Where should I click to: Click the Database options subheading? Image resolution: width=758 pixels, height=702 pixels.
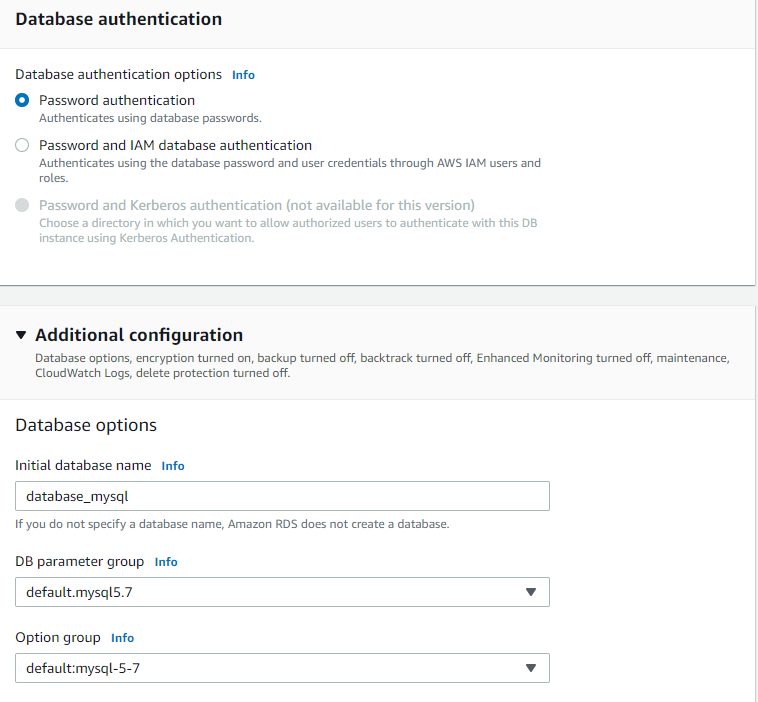click(86, 425)
